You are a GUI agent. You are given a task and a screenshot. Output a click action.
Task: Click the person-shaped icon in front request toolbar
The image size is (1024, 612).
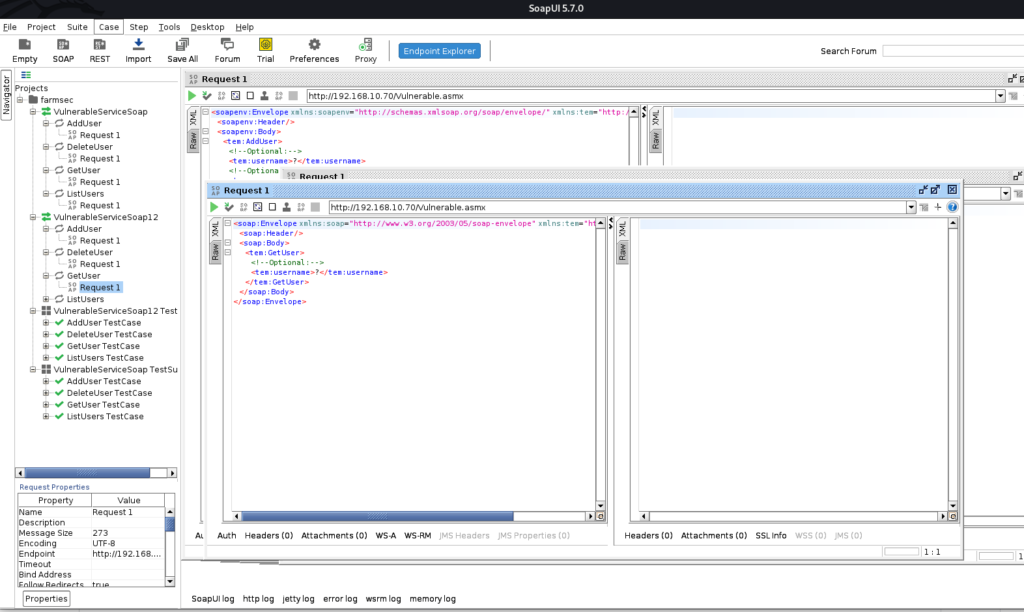[286, 207]
